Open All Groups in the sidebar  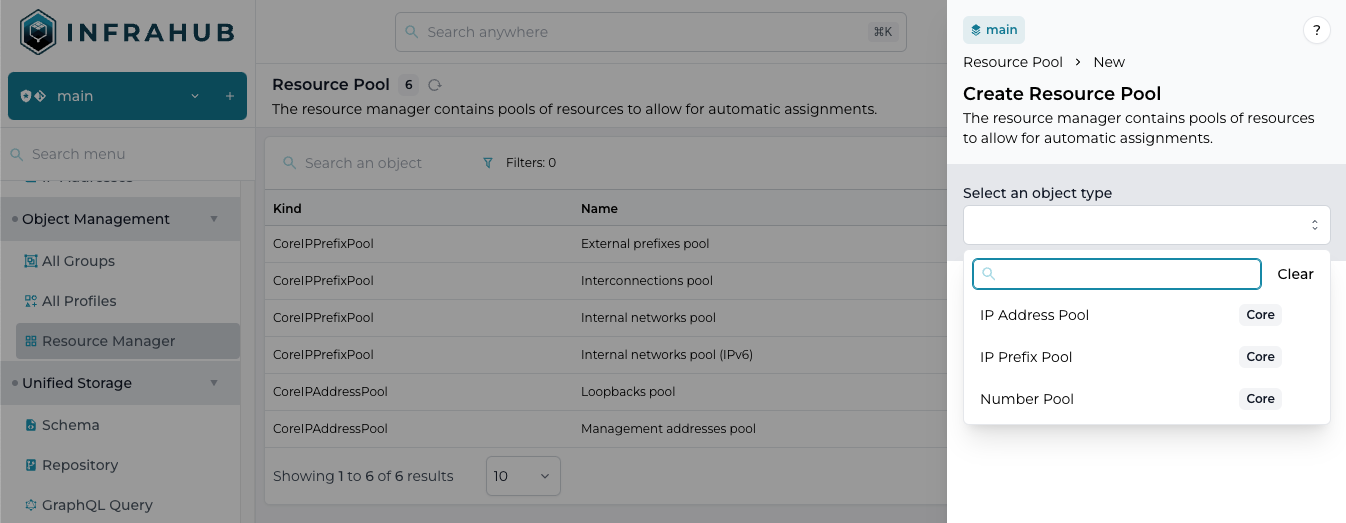[78, 261]
